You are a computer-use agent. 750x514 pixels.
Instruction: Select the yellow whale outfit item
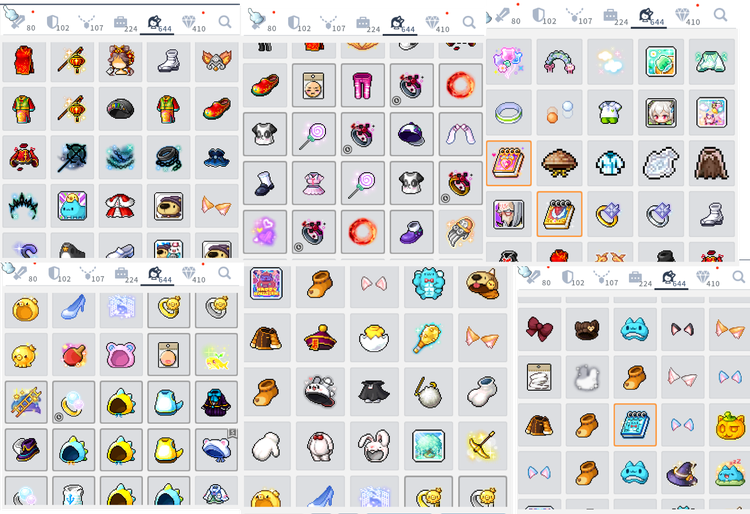coord(169,449)
